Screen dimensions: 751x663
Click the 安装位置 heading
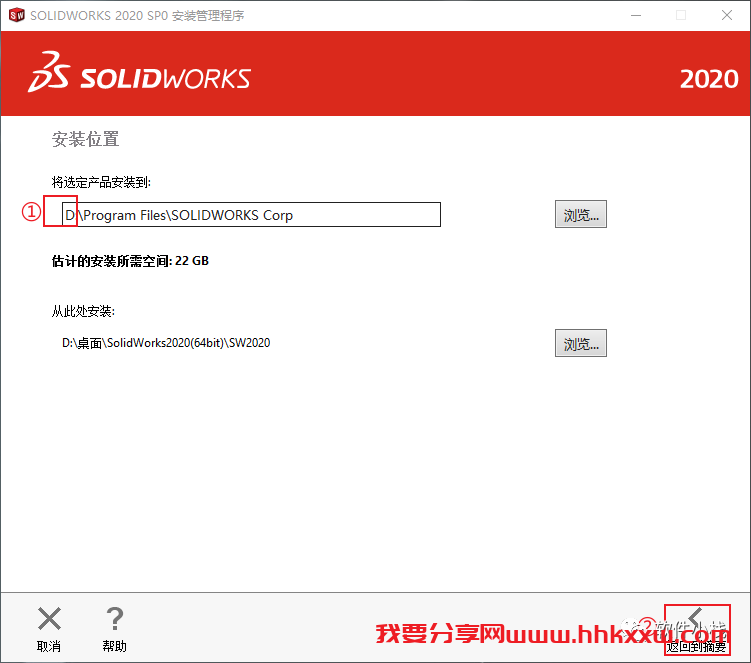tap(85, 139)
